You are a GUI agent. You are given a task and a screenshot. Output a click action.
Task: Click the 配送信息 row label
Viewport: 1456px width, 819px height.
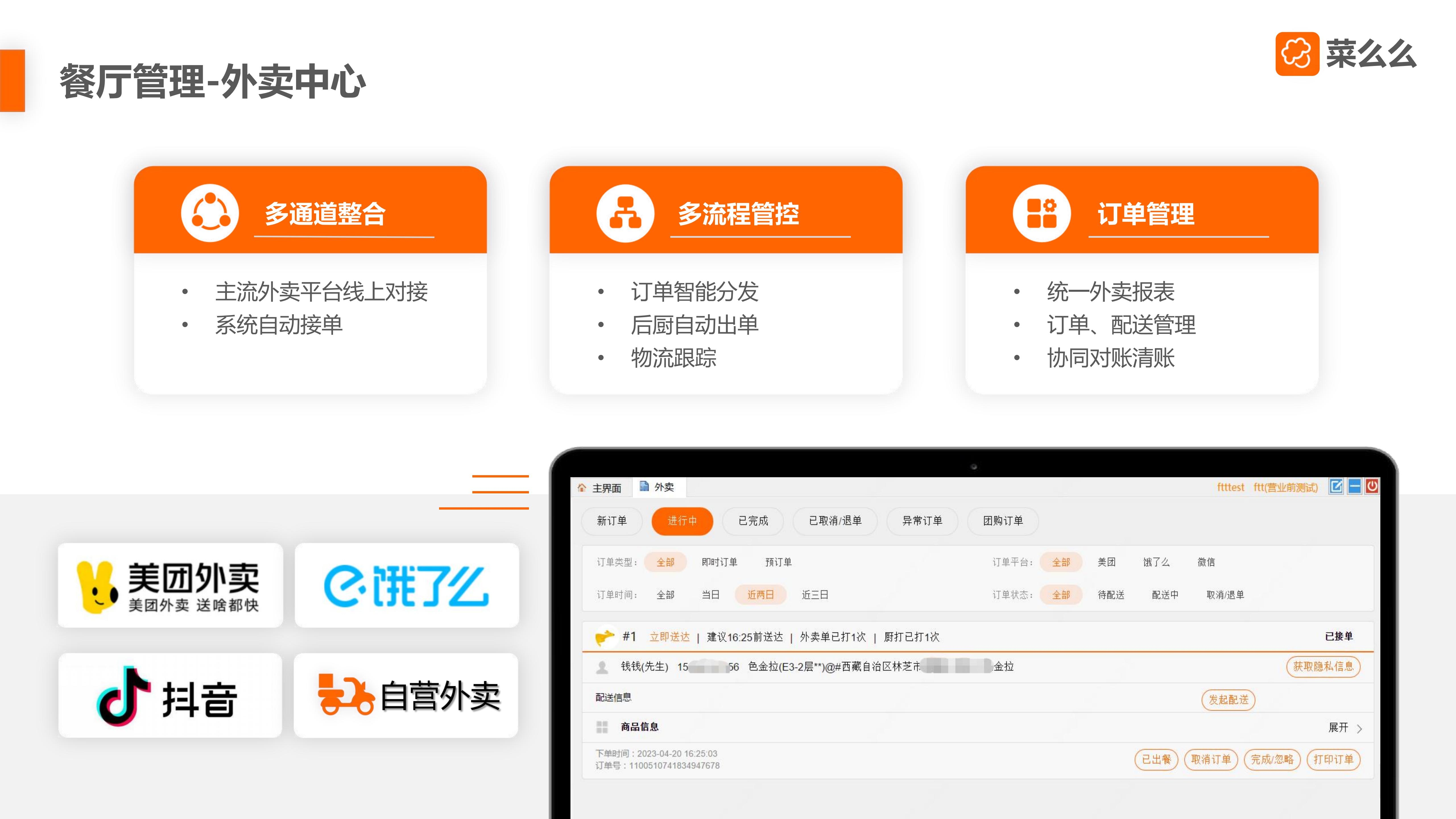point(613,698)
